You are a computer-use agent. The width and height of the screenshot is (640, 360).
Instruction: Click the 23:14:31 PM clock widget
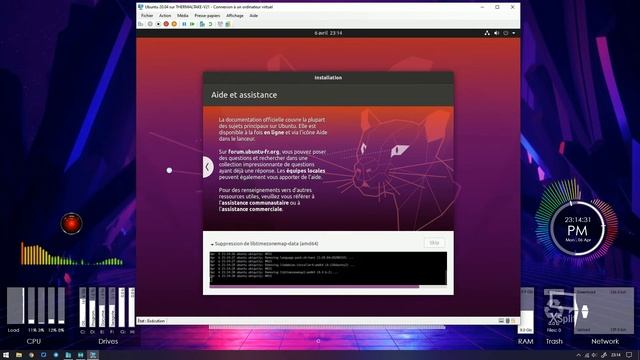click(x=578, y=229)
